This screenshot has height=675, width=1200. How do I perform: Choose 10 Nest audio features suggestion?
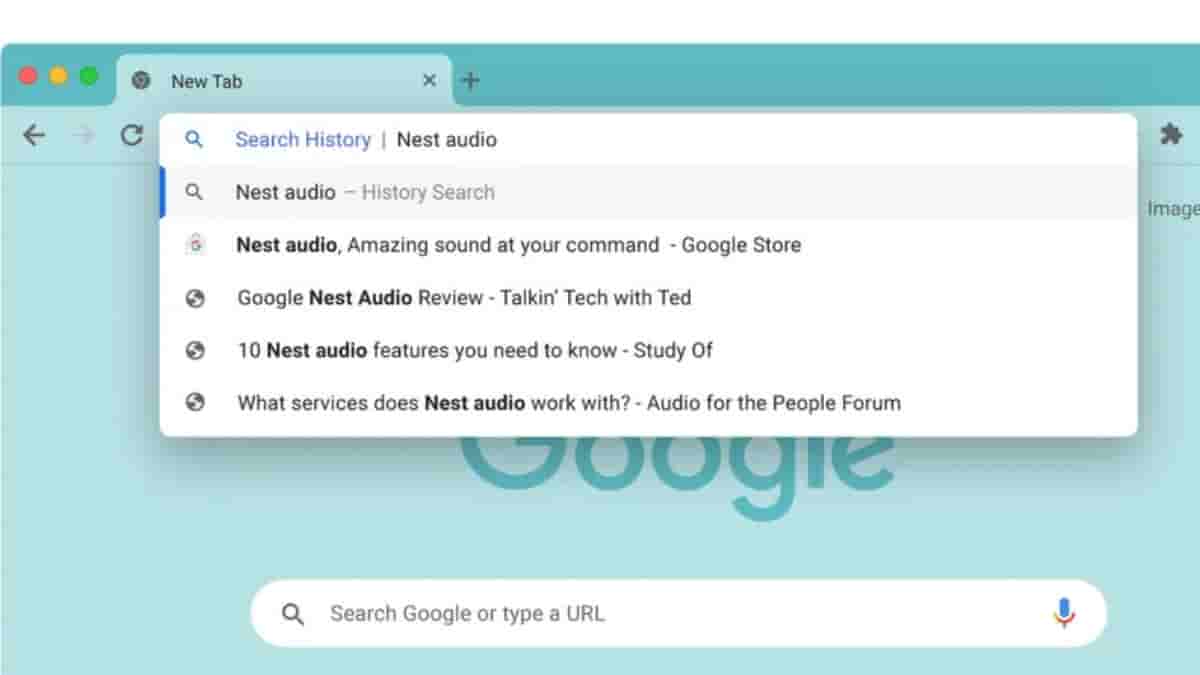click(475, 350)
